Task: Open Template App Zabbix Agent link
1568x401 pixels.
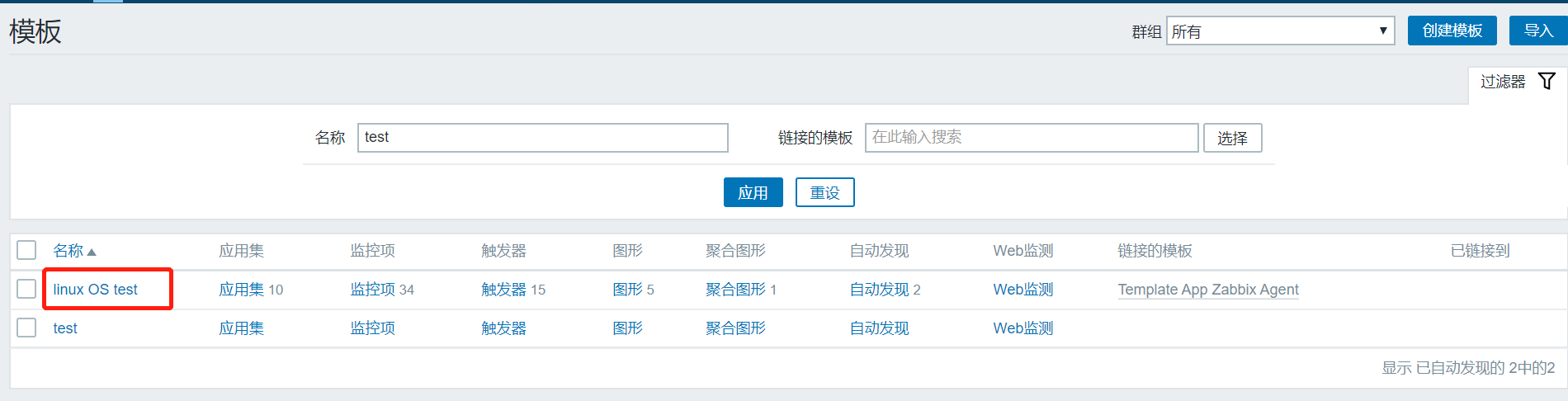Action: click(1208, 290)
